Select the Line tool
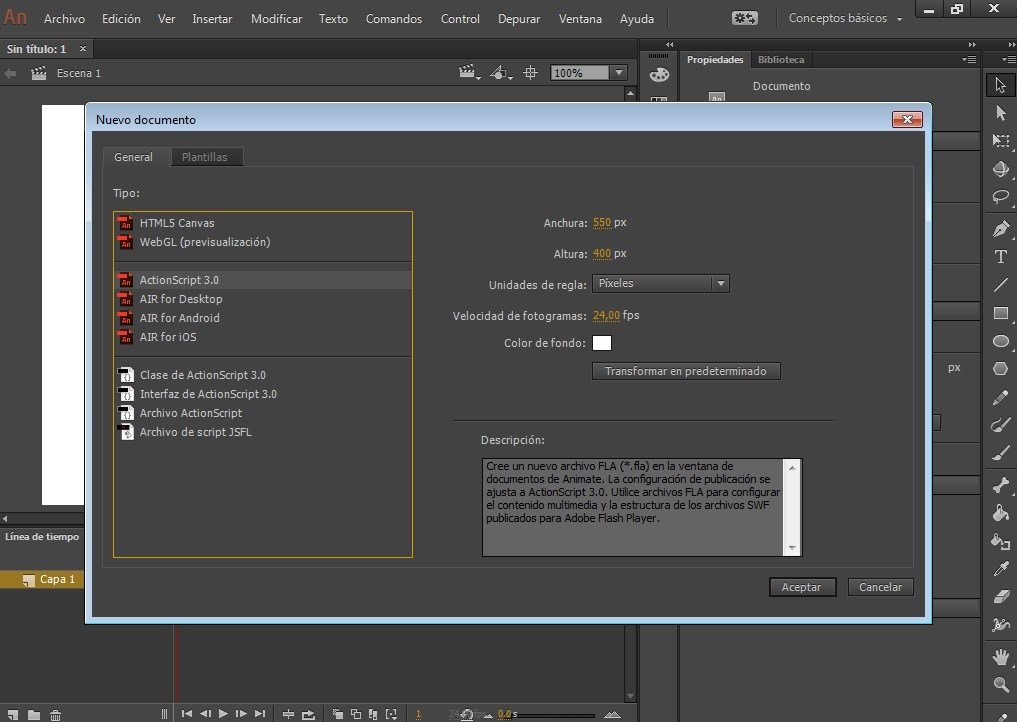Viewport: 1017px width, 722px height. pyautogui.click(x=1000, y=285)
